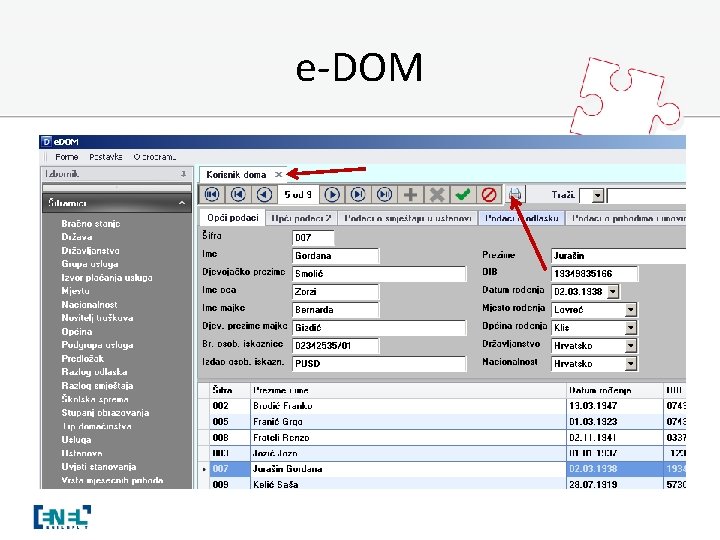Open Uvjeti stanovanja in sidebar
The height and width of the screenshot is (540, 720).
[99, 467]
